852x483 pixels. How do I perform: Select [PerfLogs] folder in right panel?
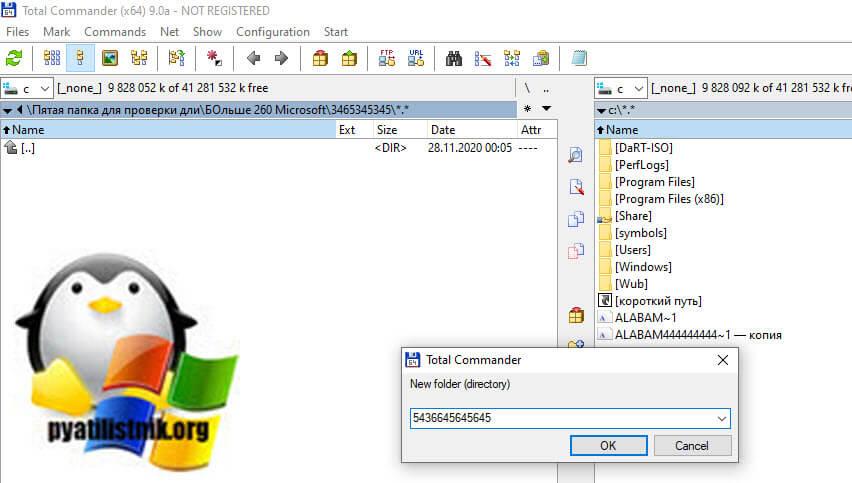click(x=642, y=165)
